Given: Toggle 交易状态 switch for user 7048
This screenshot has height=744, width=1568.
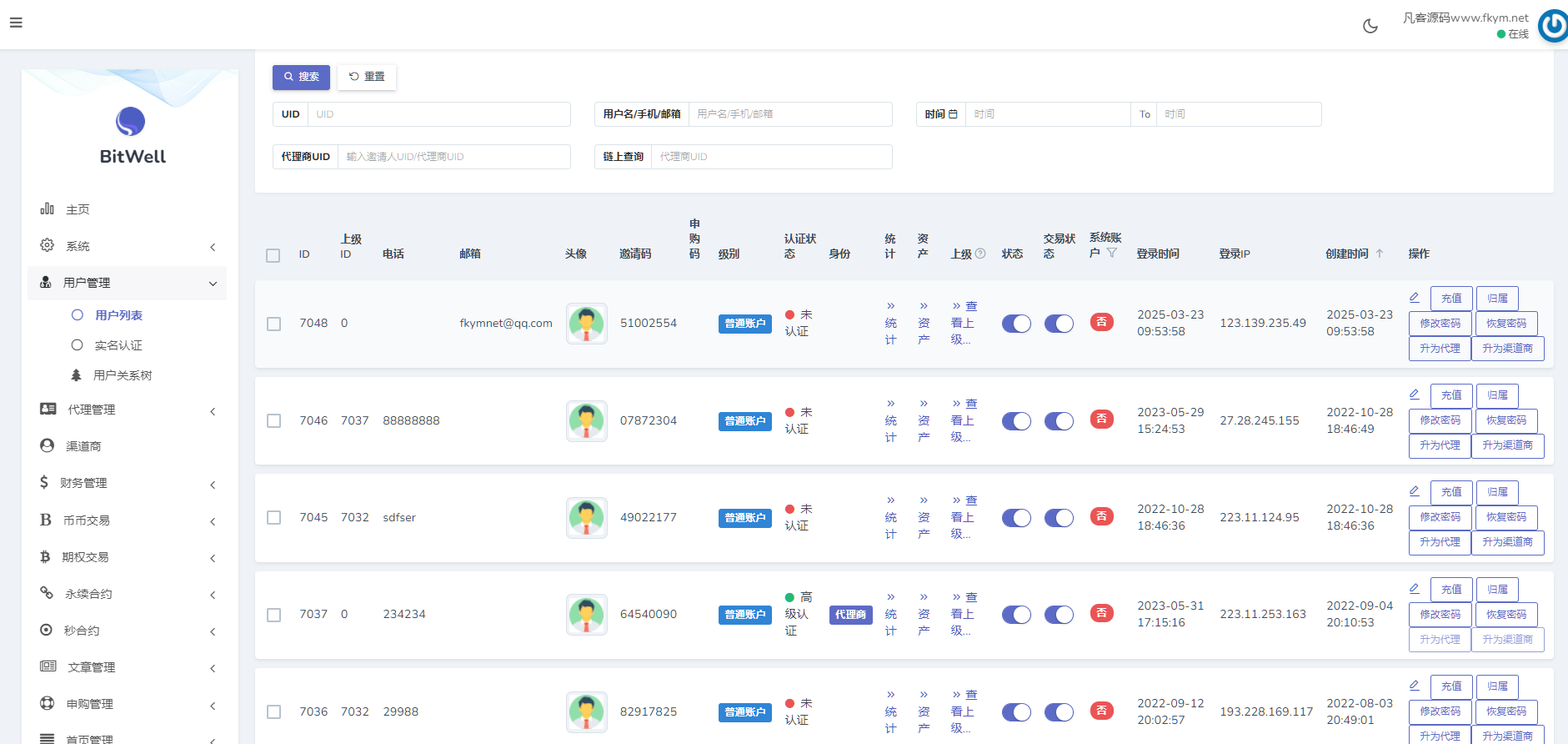Looking at the screenshot, I should click(1059, 324).
